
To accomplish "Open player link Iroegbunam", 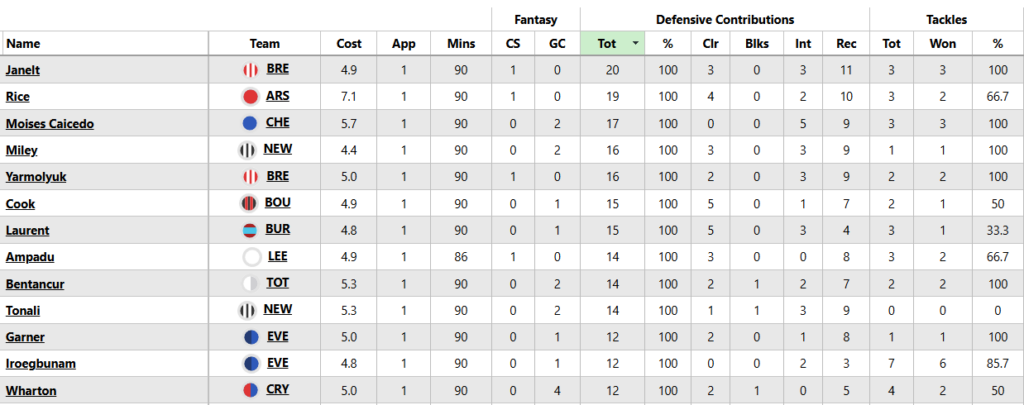I will 40,364.
